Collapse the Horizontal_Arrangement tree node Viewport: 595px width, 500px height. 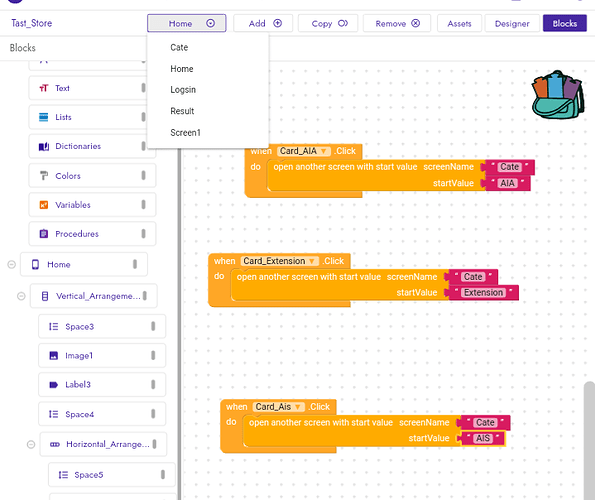coord(31,444)
